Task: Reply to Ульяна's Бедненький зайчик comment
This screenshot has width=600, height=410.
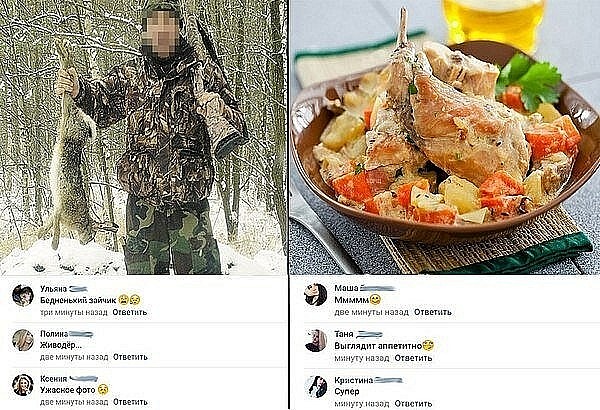Action: (x=130, y=312)
